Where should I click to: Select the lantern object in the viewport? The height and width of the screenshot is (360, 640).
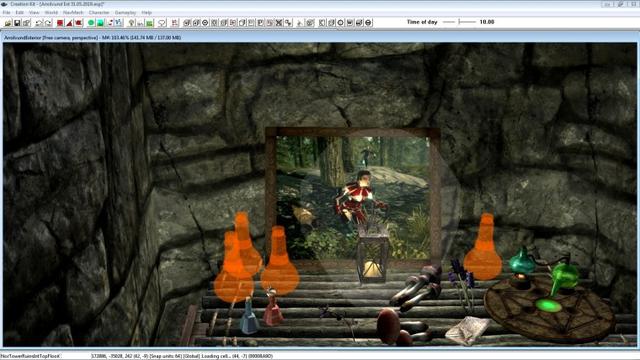373,253
